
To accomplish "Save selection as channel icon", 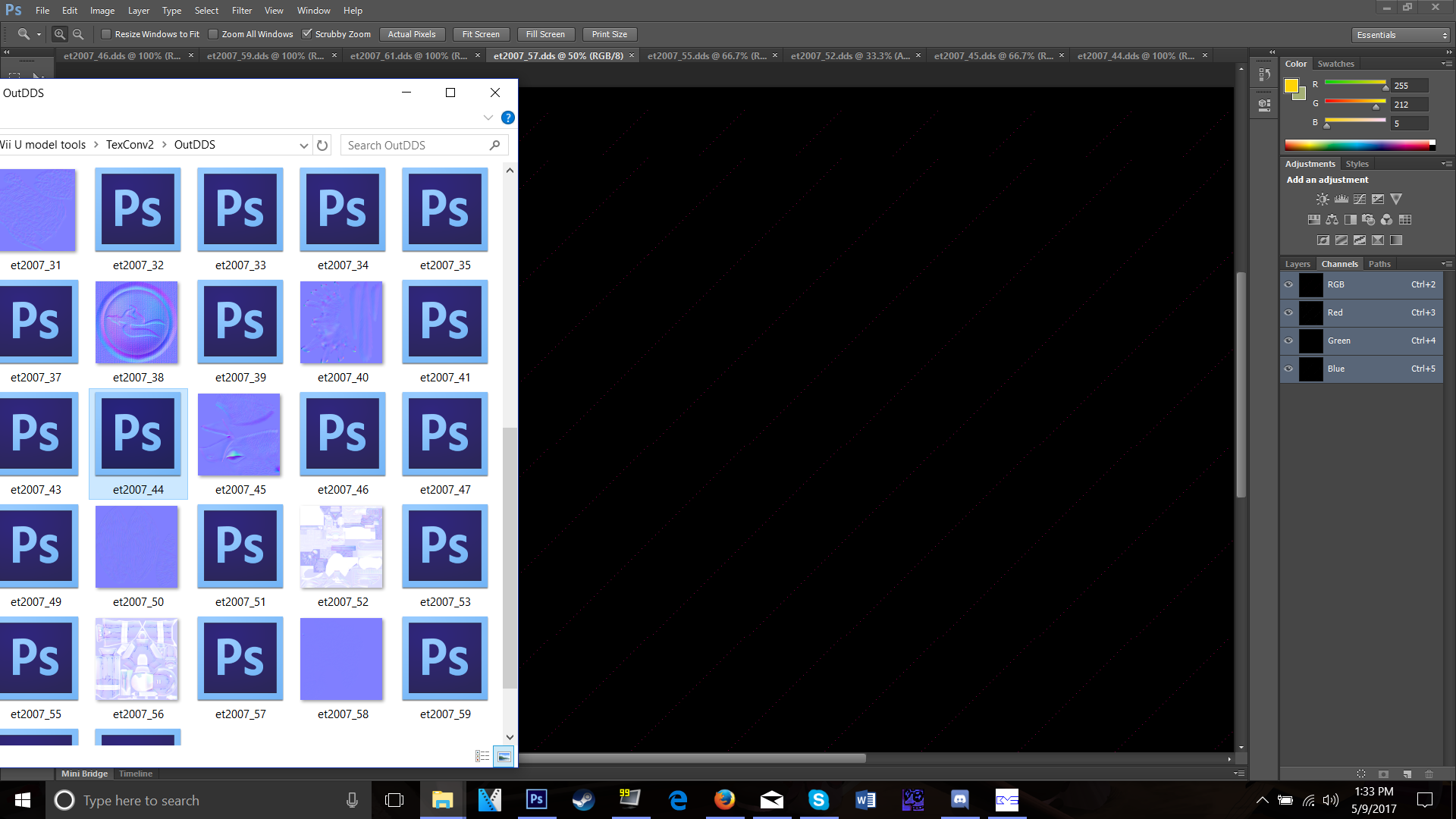I will (x=1384, y=774).
